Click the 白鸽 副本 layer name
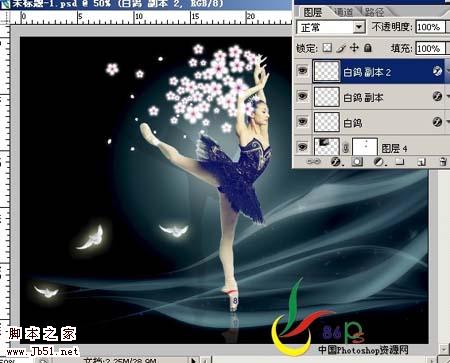The width and height of the screenshot is (450, 363). [363, 98]
